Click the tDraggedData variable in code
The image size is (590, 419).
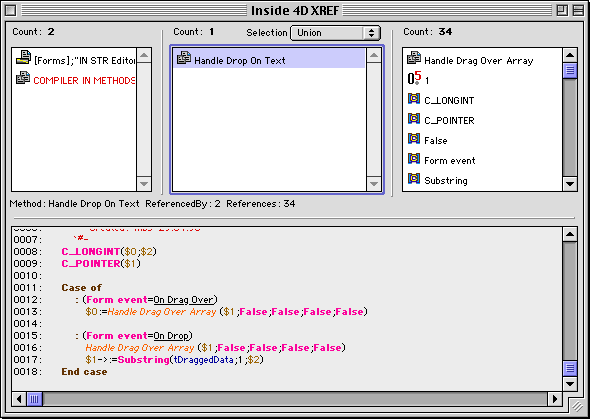click(204, 360)
